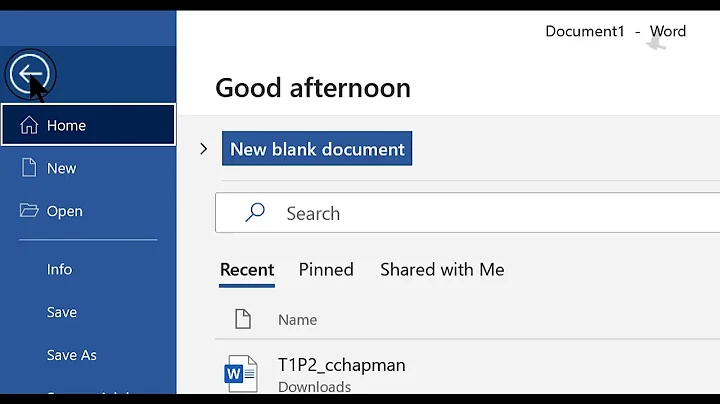The image size is (720, 404).
Task: Sort files by the Name column header
Action: click(297, 320)
